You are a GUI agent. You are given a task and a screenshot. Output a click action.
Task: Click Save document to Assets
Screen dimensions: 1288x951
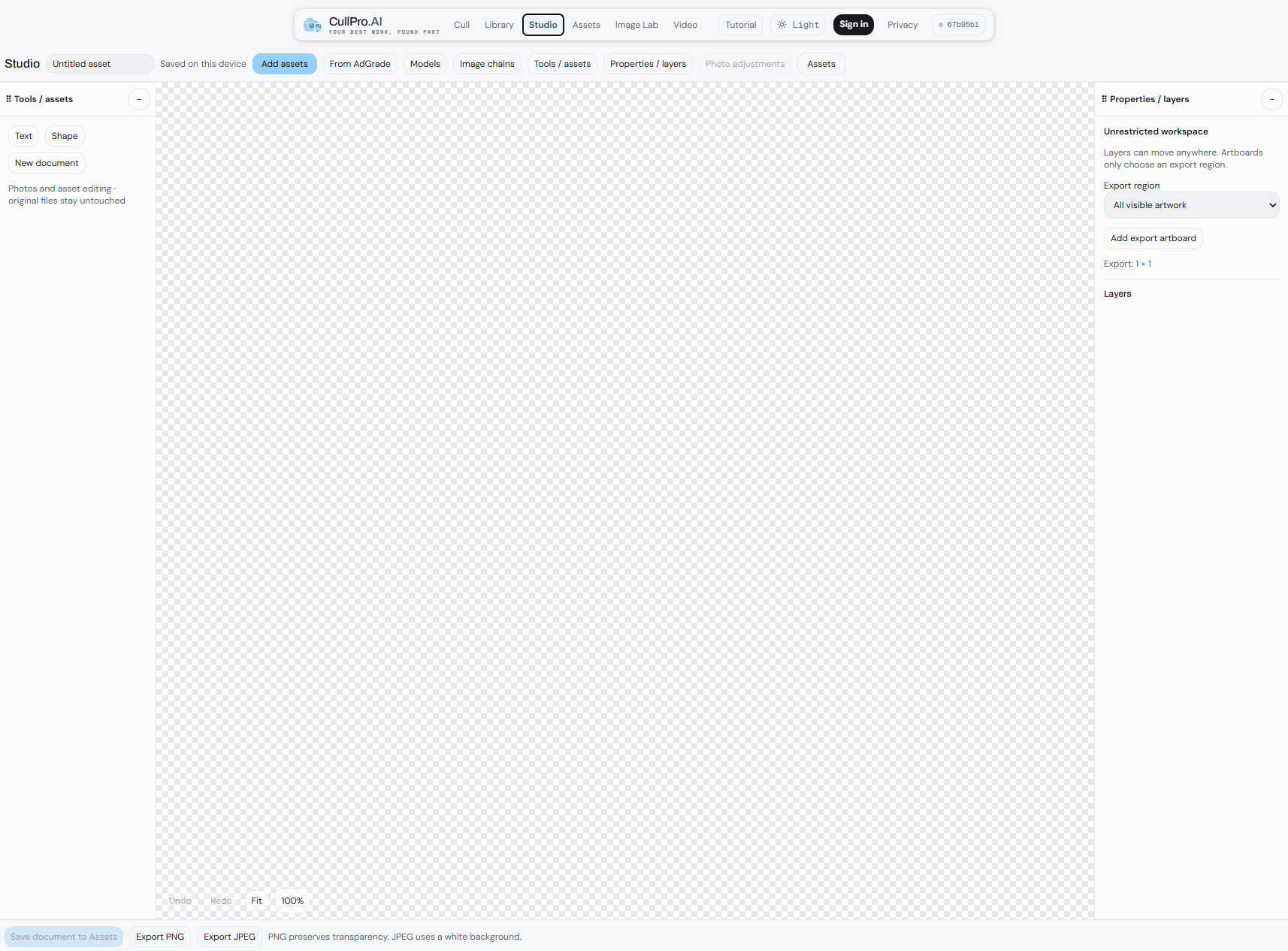point(64,937)
